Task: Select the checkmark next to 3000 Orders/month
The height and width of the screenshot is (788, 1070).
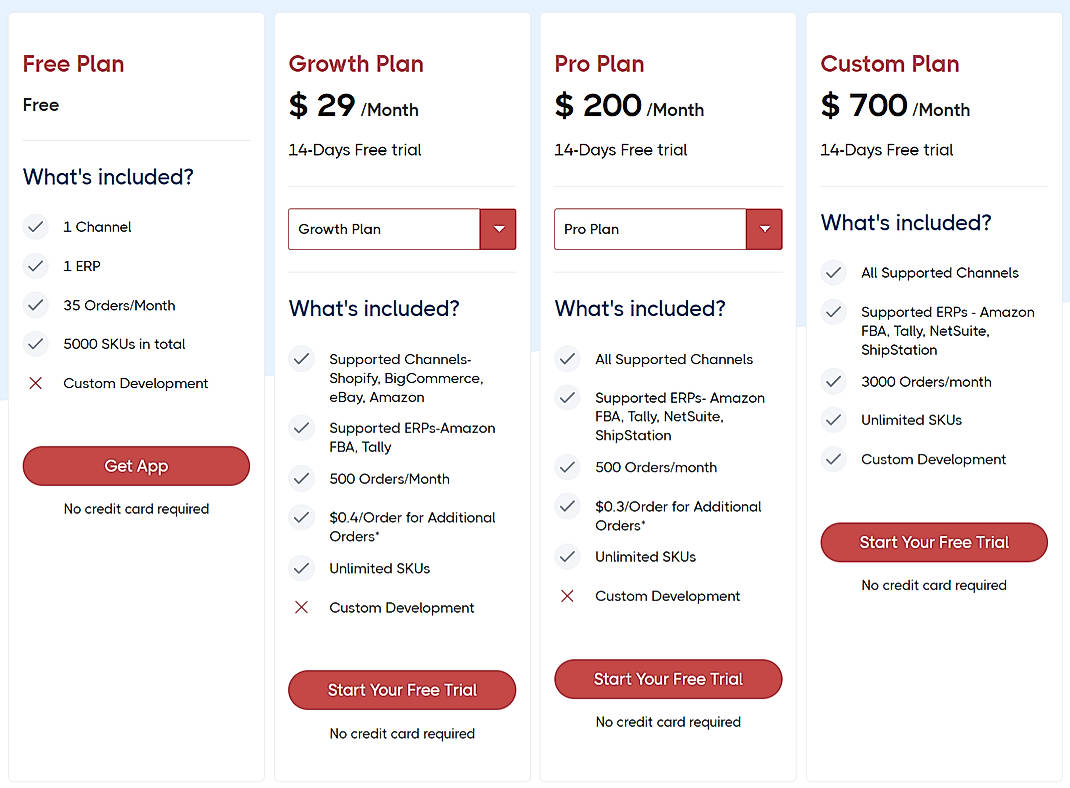Action: click(x=833, y=382)
